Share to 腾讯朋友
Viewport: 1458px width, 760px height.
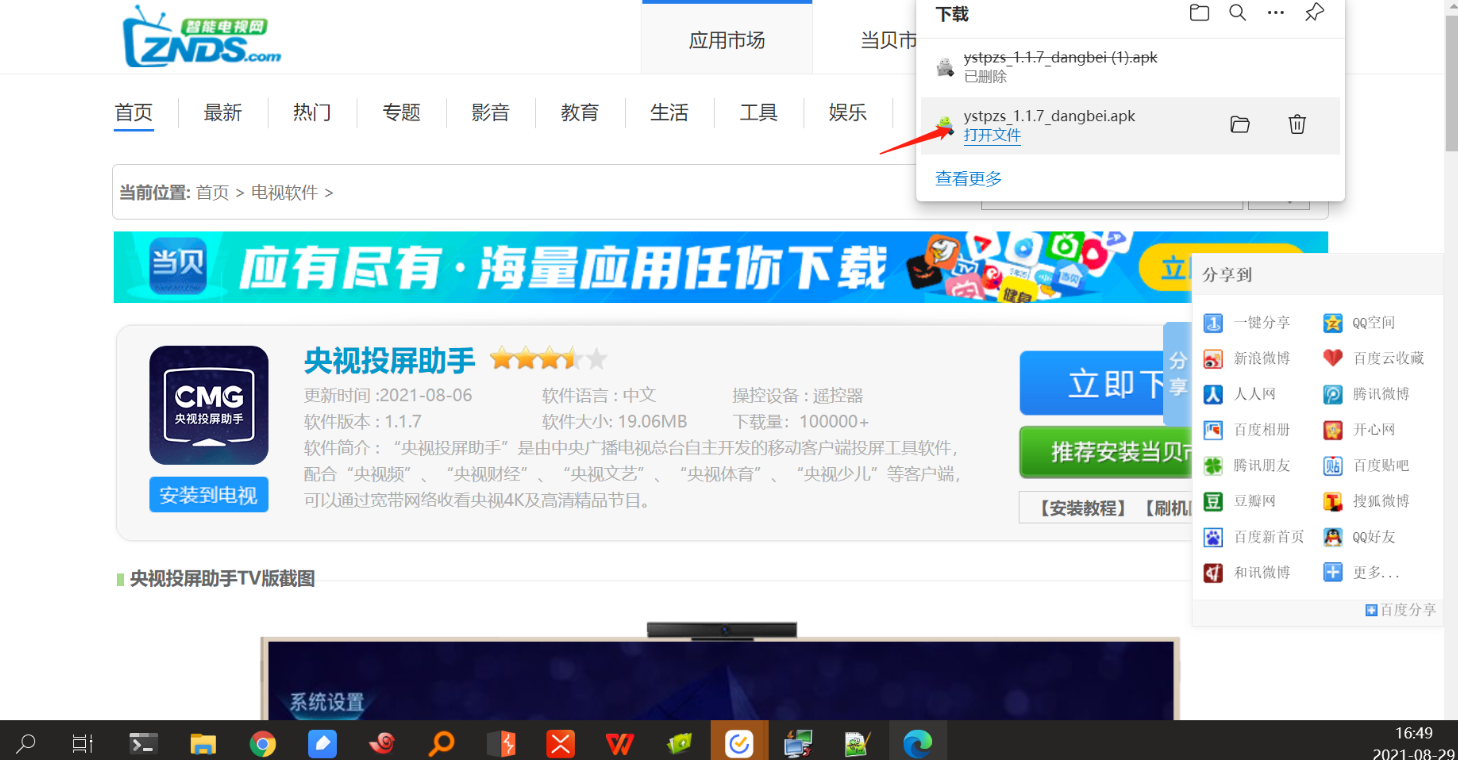1247,466
